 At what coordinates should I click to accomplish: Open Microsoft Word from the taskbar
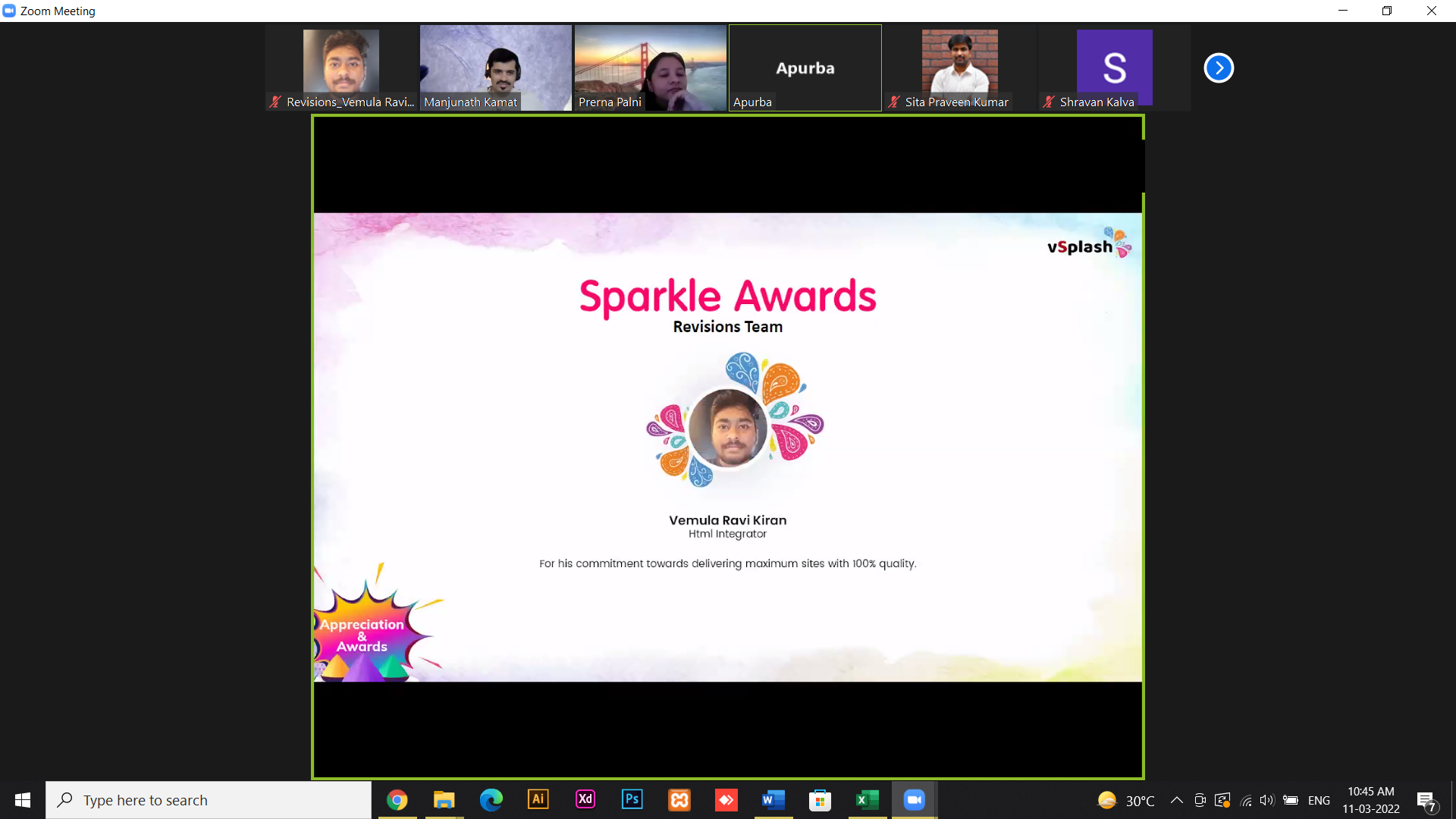pos(773,799)
